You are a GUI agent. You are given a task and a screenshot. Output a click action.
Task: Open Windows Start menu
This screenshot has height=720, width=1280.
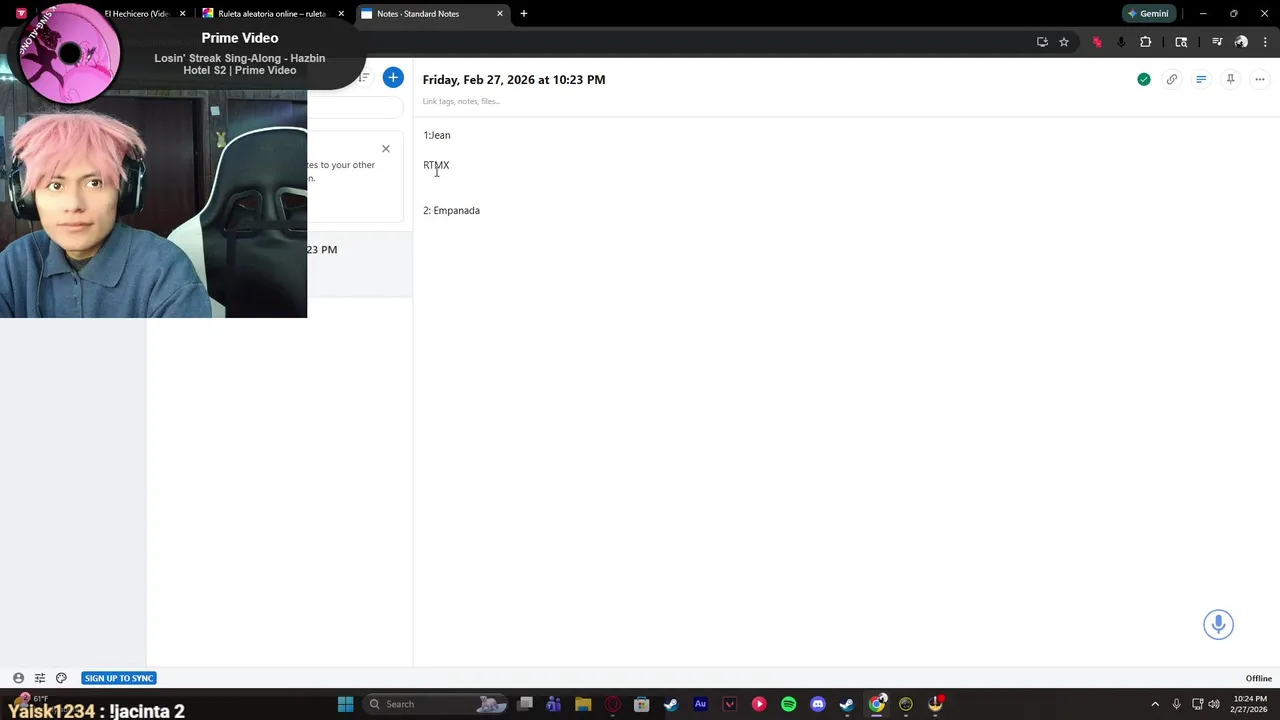click(x=345, y=704)
